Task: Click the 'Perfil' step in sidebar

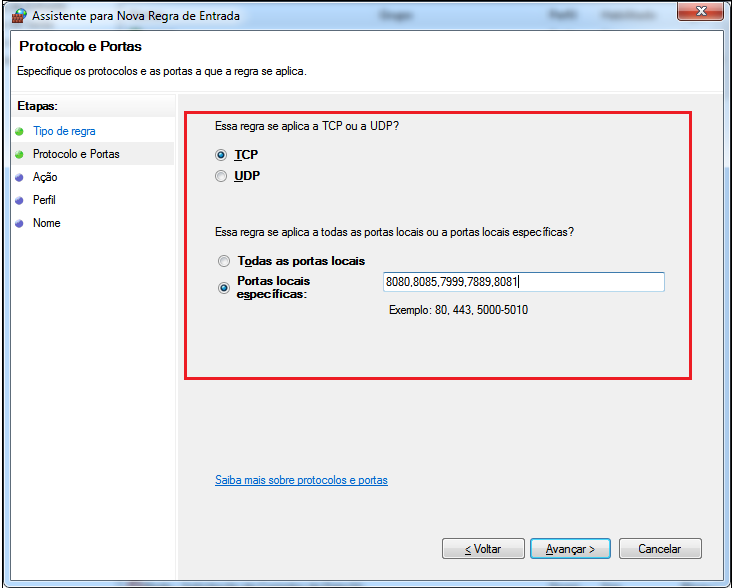Action: [44, 200]
